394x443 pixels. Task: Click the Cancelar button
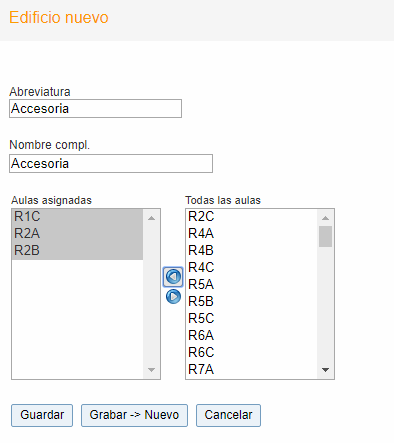point(228,415)
